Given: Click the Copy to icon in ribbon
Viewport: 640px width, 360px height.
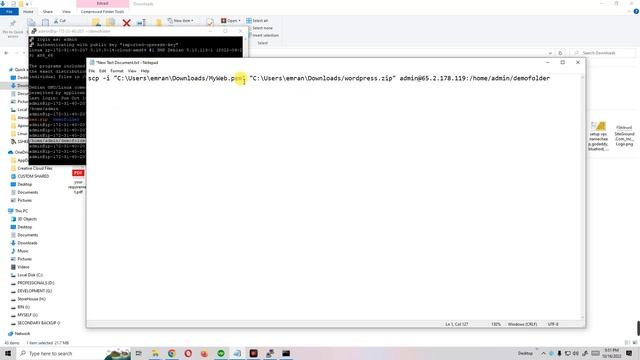Looking at the screenshot, I should pyautogui.click(x=111, y=23).
